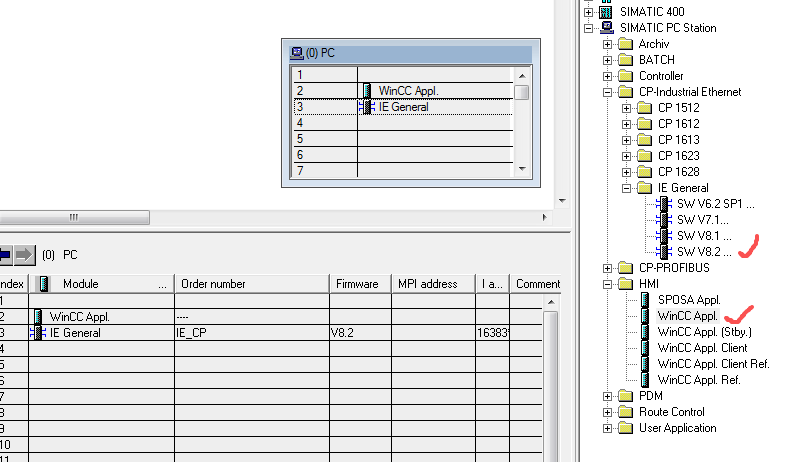
Task: Expand the CP-PROFIBUS tree node
Action: pyautogui.click(x=607, y=267)
